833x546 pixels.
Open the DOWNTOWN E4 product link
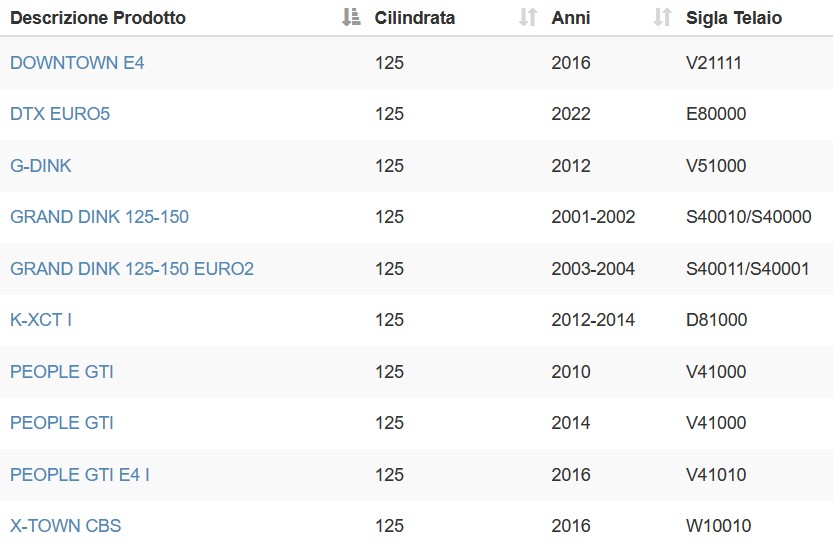click(77, 63)
